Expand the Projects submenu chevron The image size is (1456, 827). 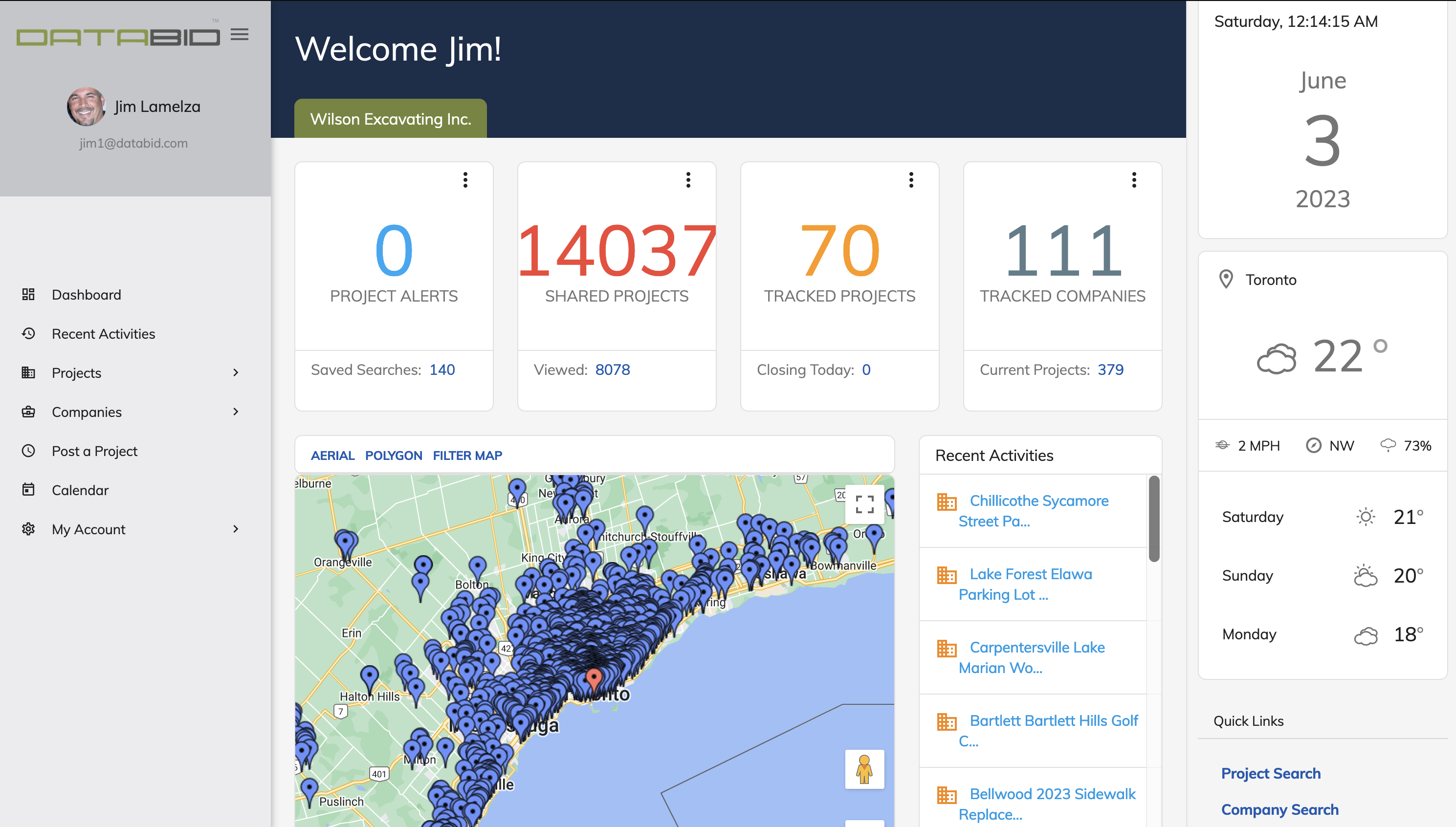(x=236, y=372)
